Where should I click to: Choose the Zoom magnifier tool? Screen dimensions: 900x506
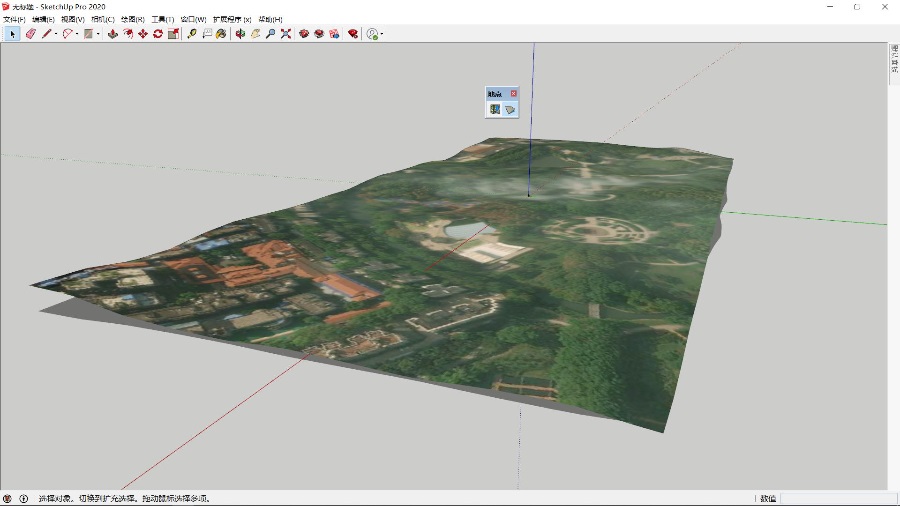270,34
